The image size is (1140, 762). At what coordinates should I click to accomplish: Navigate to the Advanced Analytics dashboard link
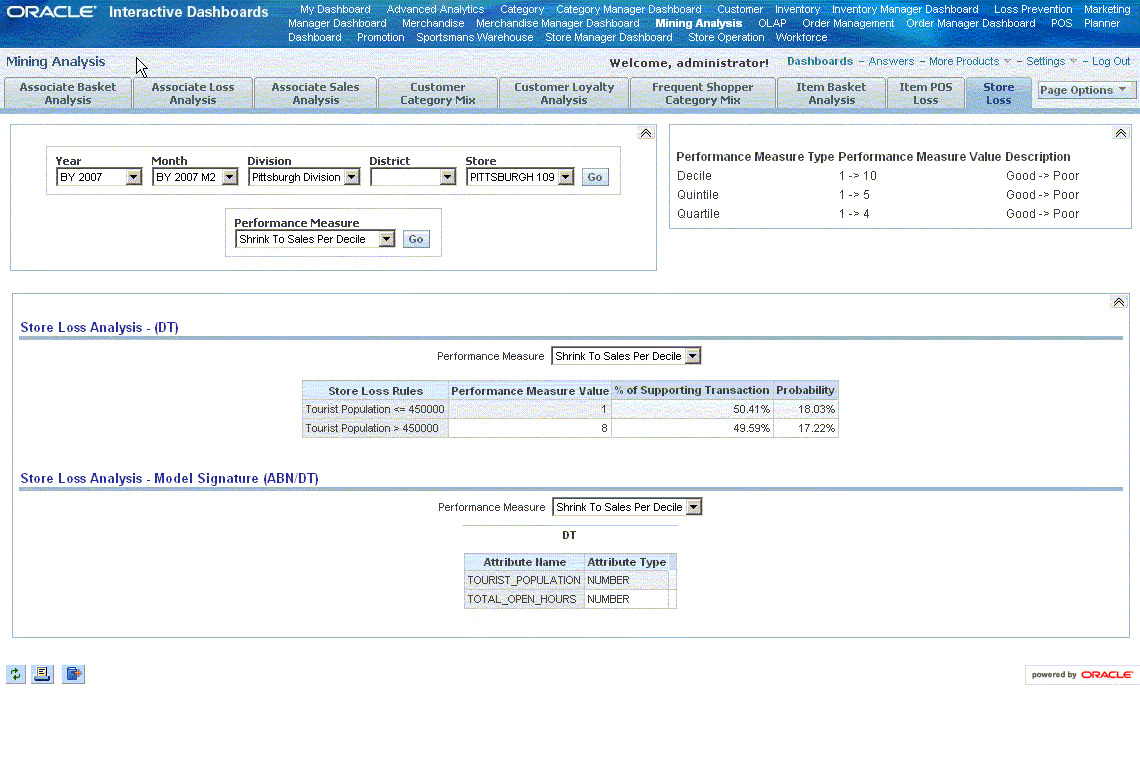pos(435,9)
